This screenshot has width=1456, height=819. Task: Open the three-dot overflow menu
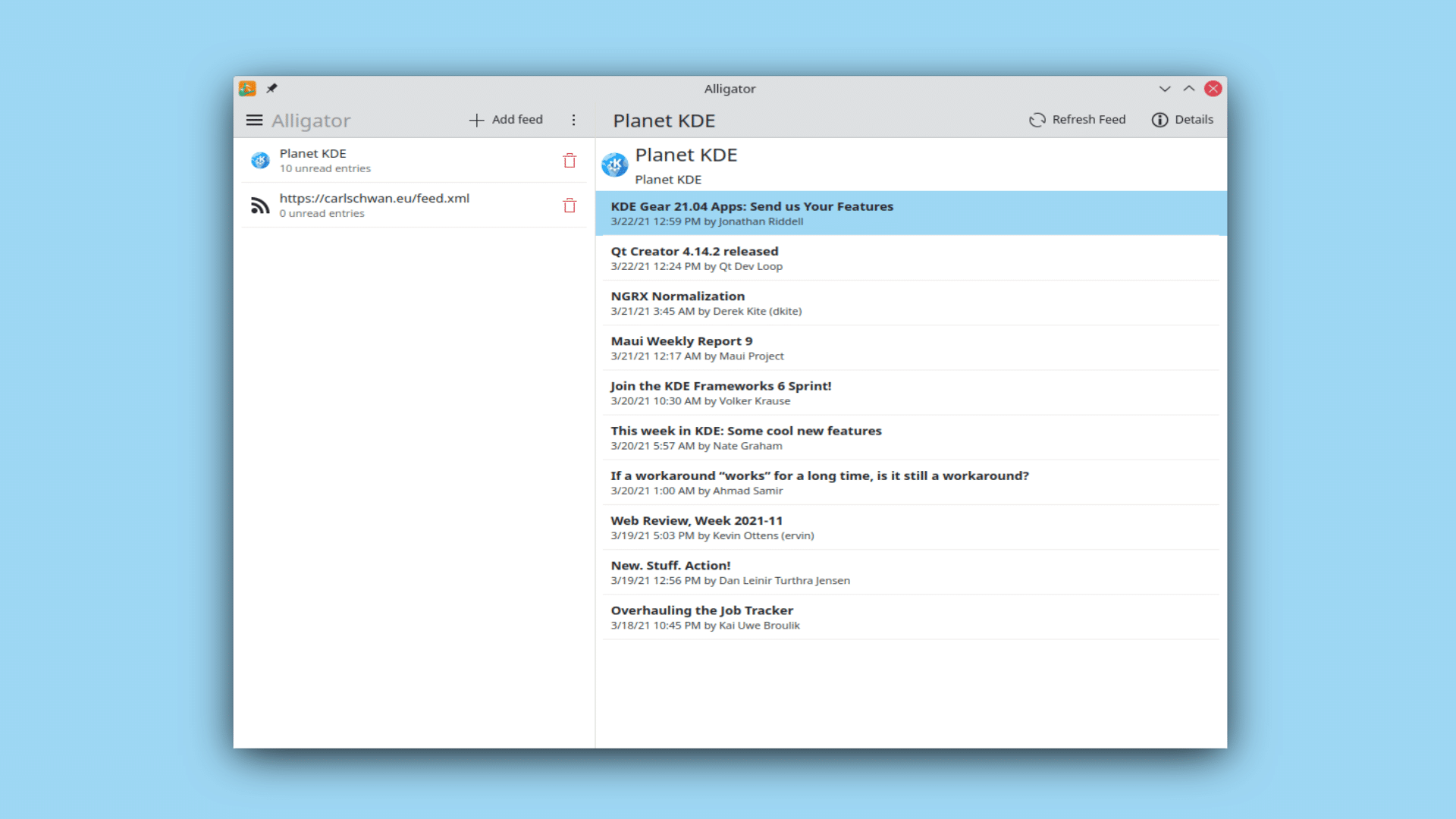pyautogui.click(x=574, y=120)
